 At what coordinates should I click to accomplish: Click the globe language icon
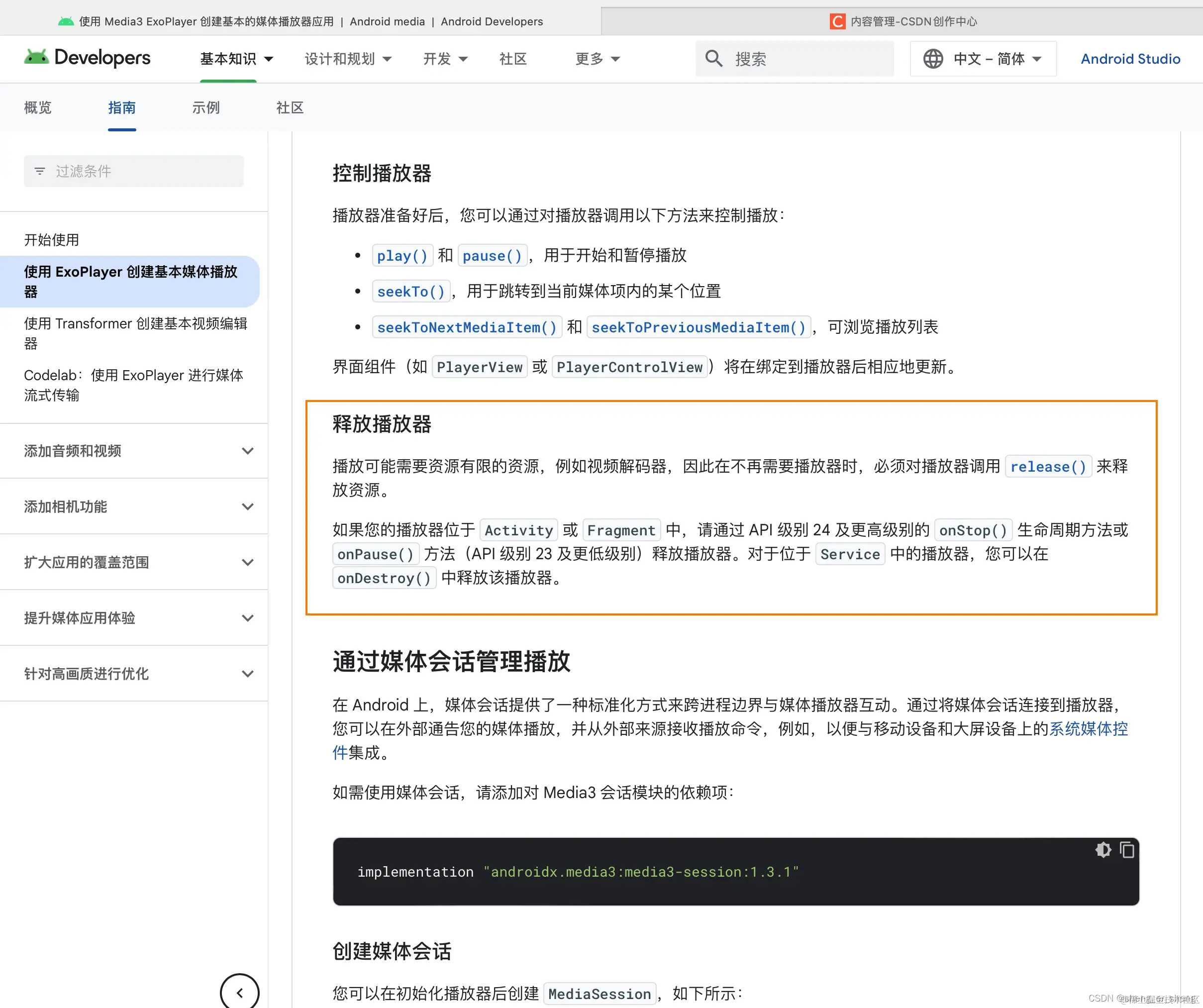click(x=933, y=58)
